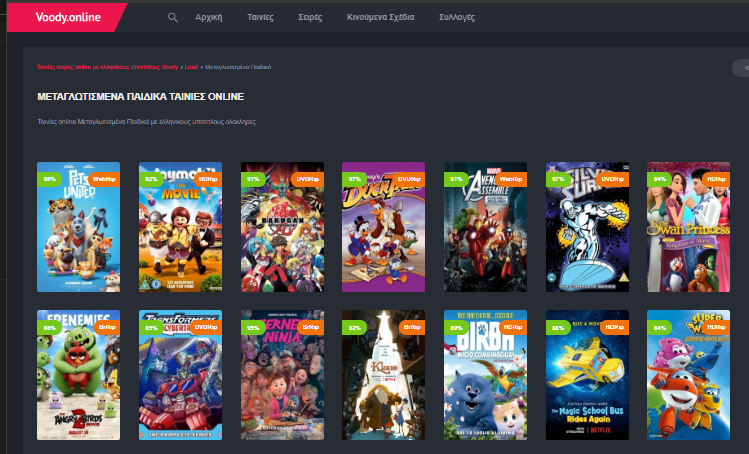
Task: Open the Κινούμενα Σχέδια menu item
Action: 380,17
